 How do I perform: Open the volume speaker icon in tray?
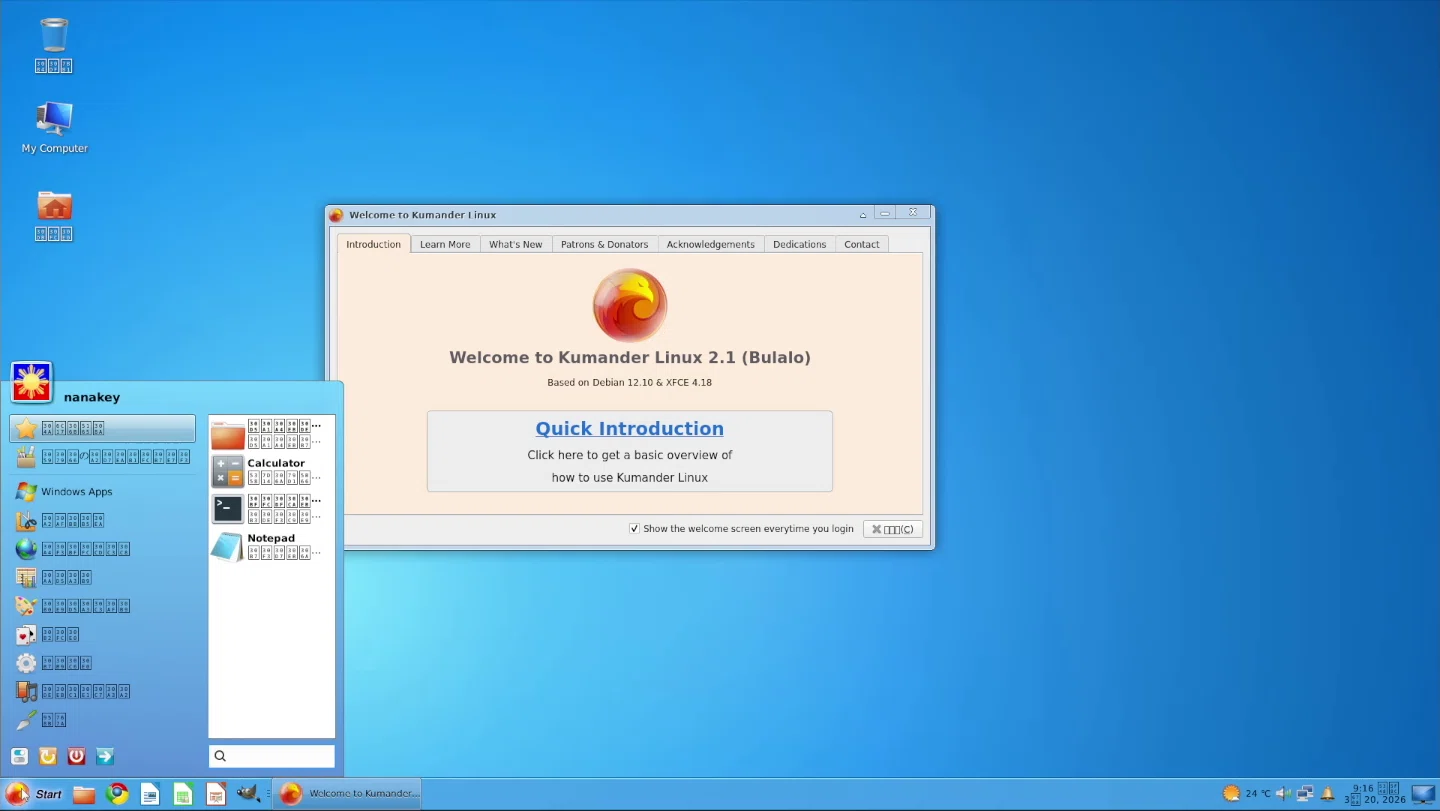pos(1284,794)
